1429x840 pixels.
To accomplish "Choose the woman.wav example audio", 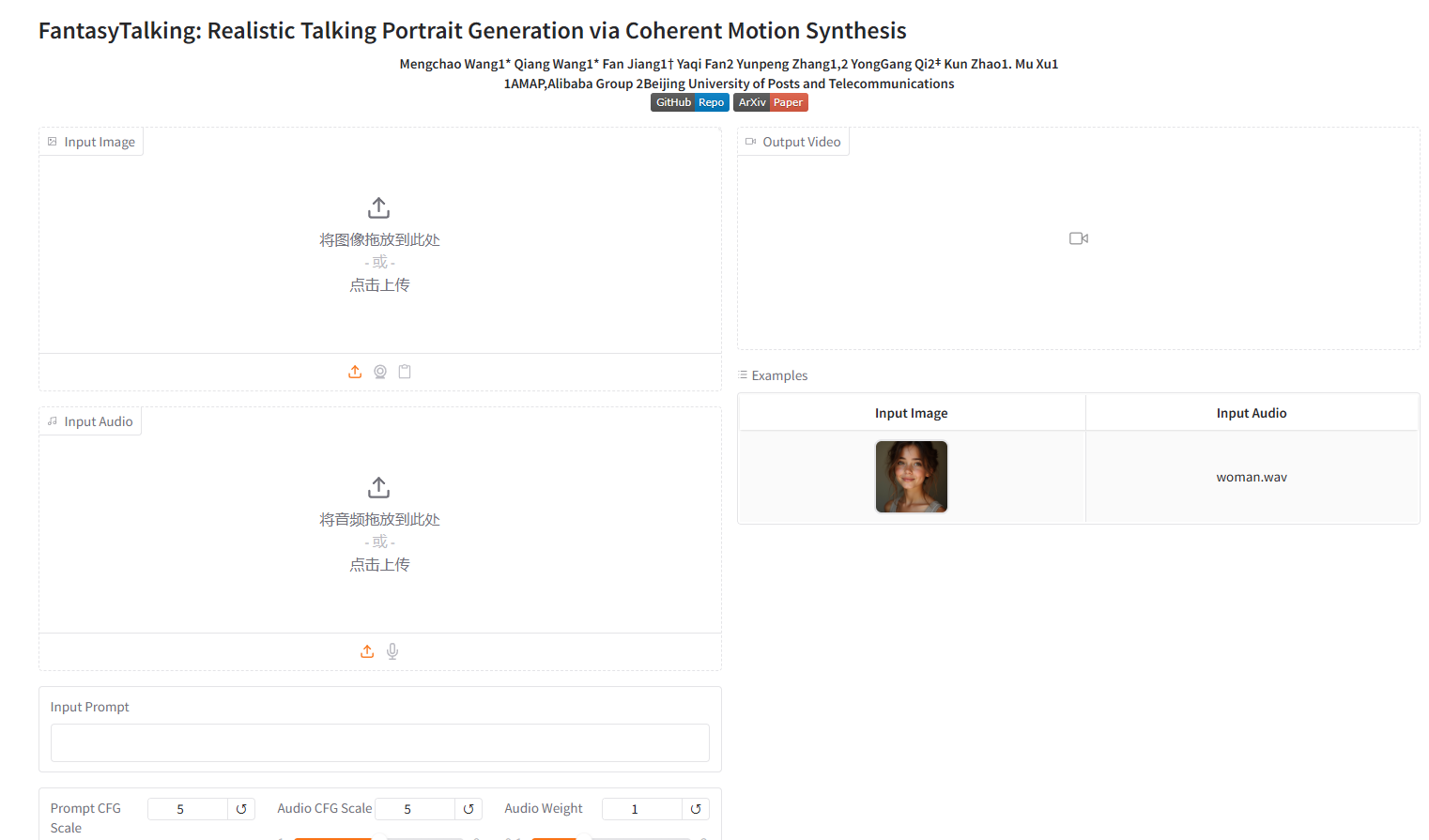I will (1252, 477).
